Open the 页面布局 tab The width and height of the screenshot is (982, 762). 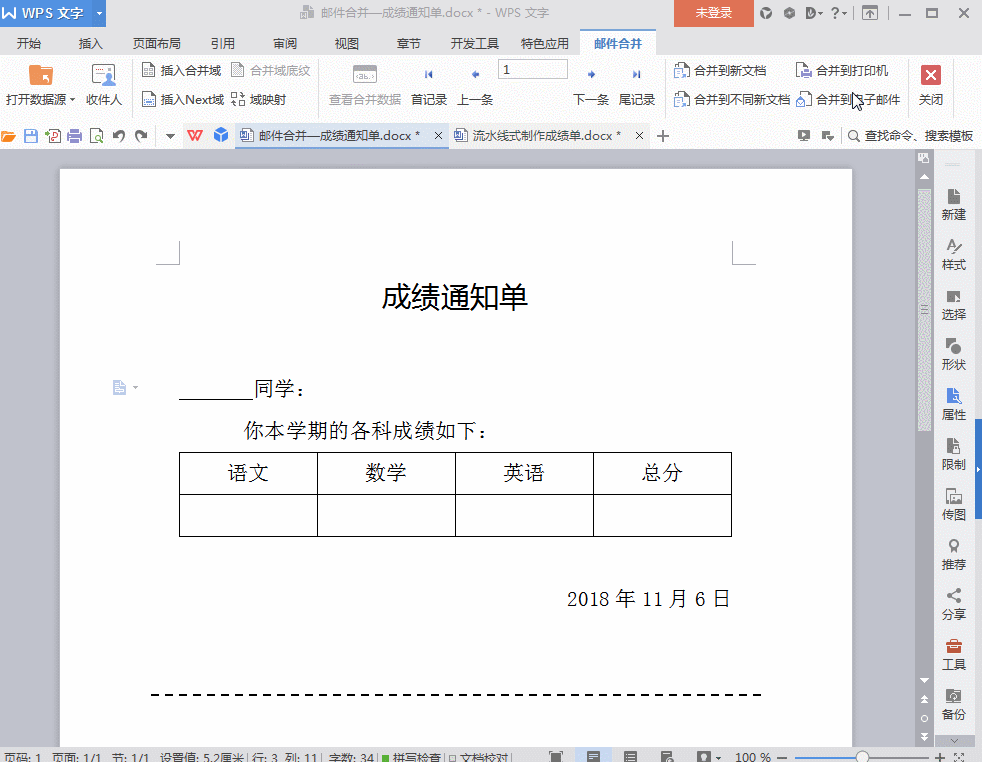pos(157,43)
